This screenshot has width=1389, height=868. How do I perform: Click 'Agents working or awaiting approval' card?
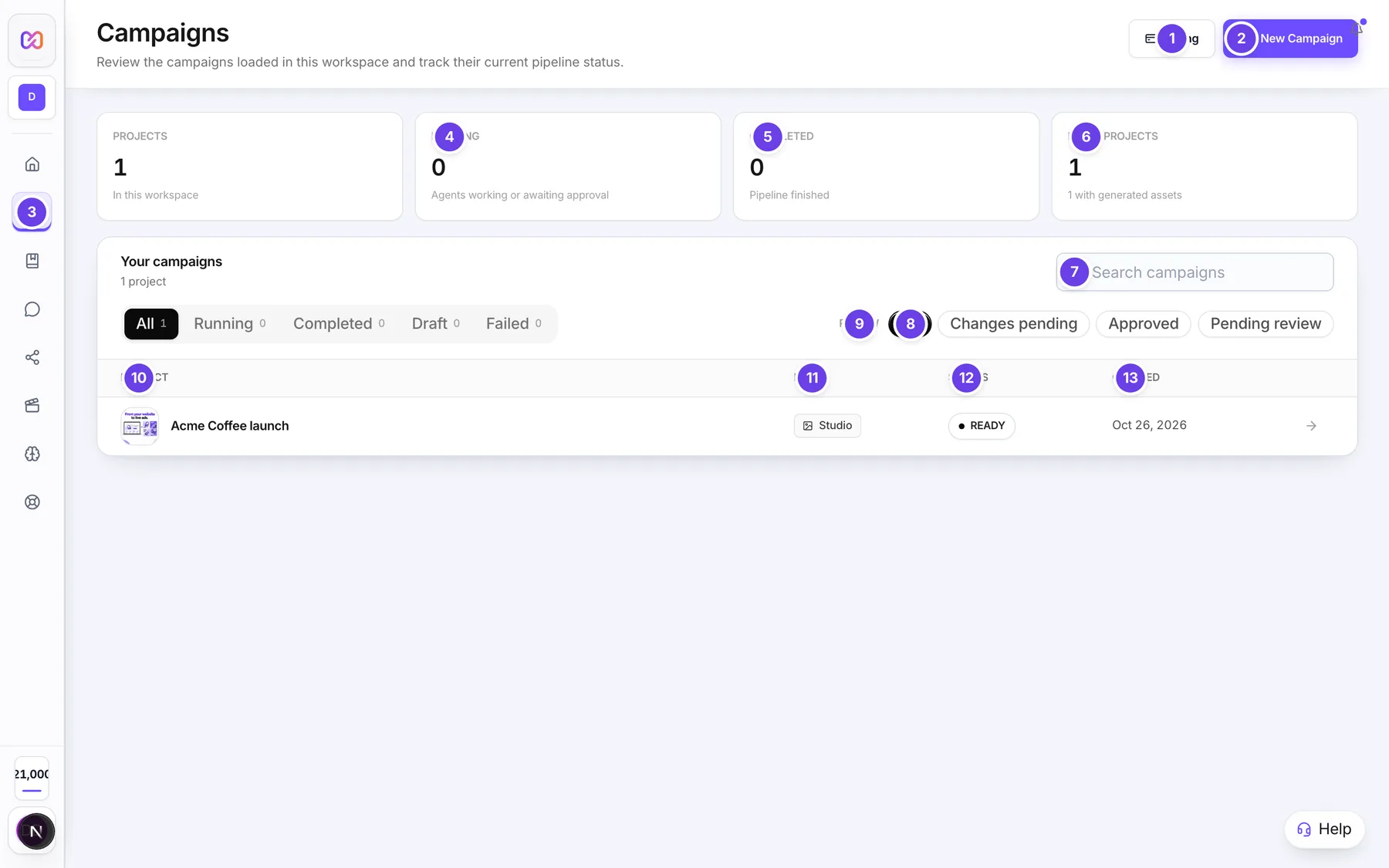coord(568,167)
